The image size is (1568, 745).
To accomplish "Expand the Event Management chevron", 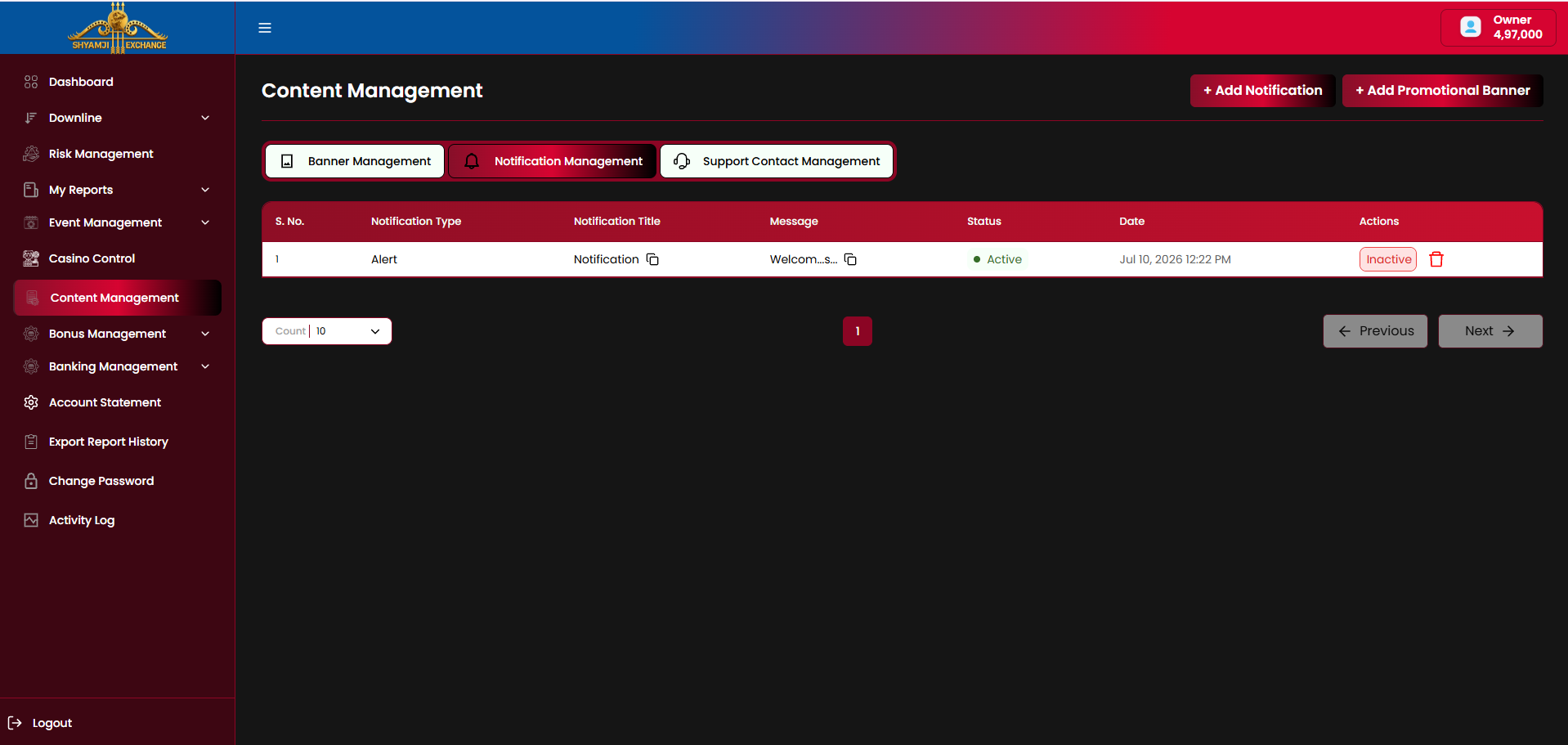I will pyautogui.click(x=205, y=222).
